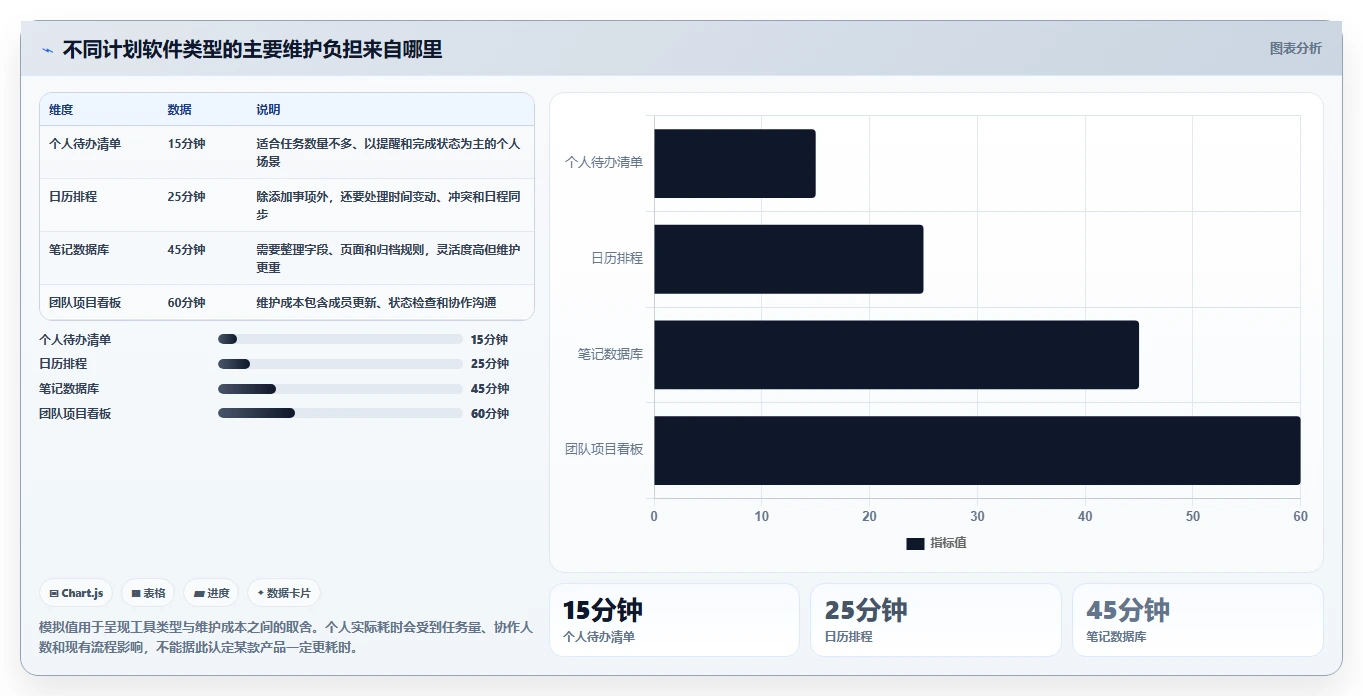Open the 25分钟 日历排程 data card
1363x696 pixels.
click(936, 620)
